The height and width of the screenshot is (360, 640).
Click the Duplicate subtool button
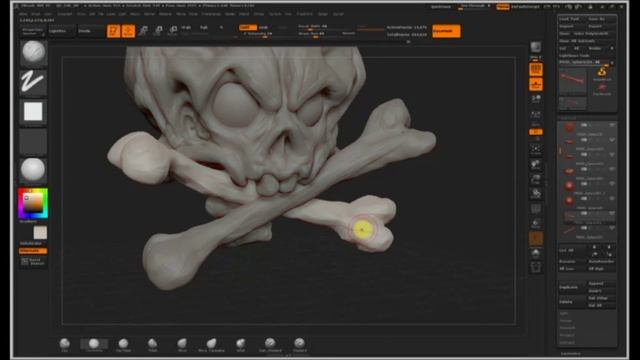tap(572, 287)
